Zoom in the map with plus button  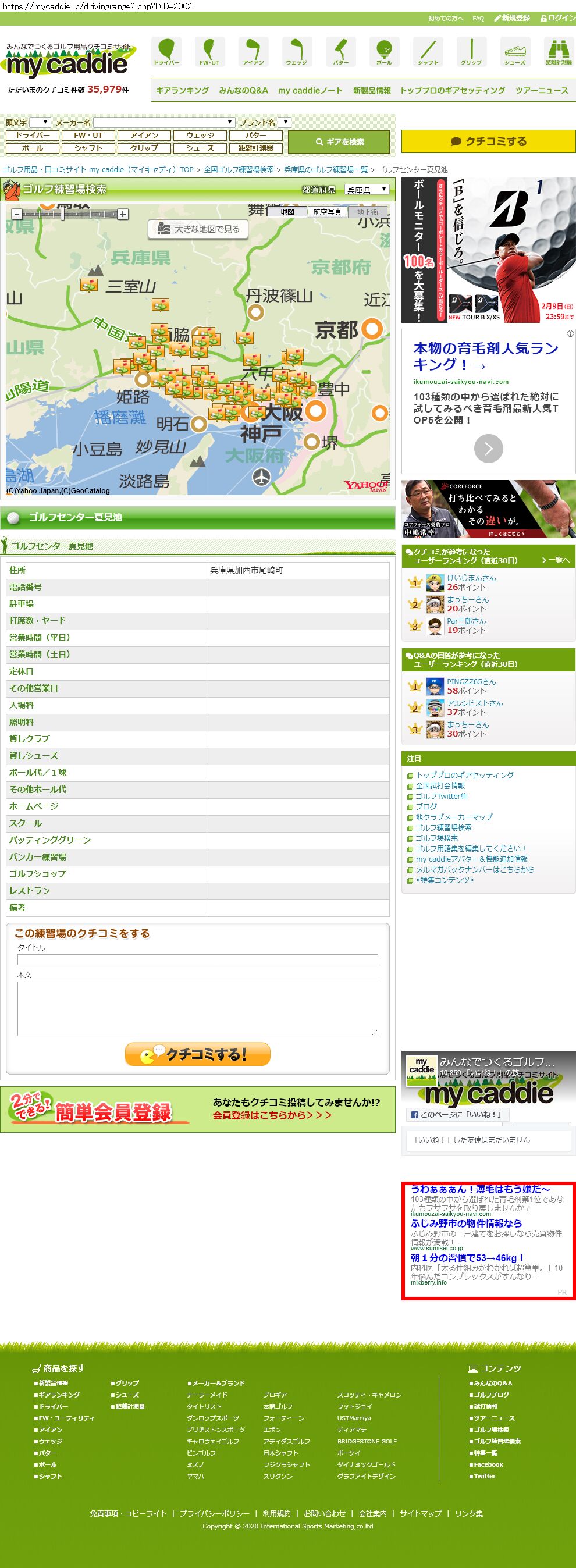coord(123,214)
